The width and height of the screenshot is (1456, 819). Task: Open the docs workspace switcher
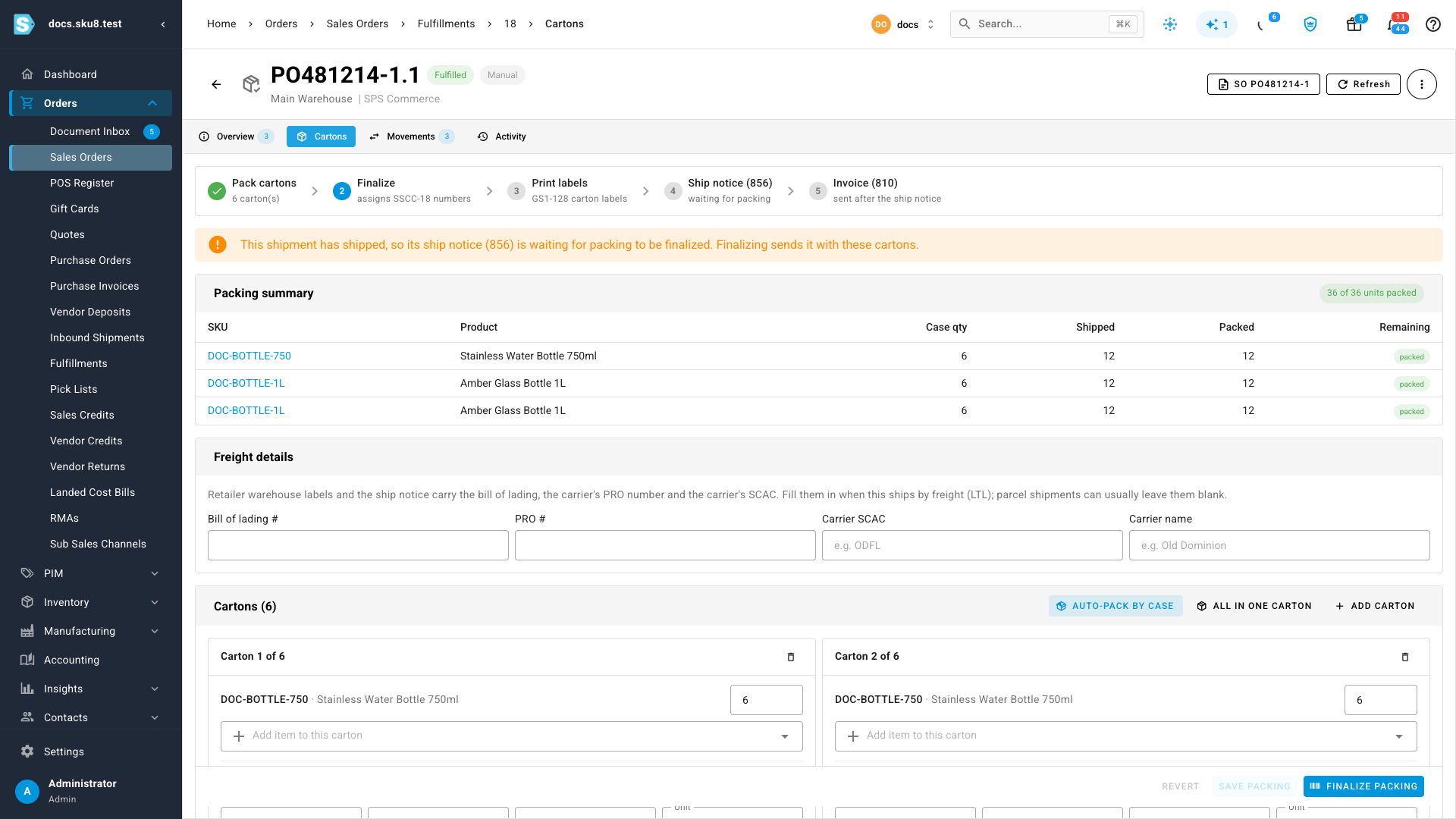[x=904, y=24]
